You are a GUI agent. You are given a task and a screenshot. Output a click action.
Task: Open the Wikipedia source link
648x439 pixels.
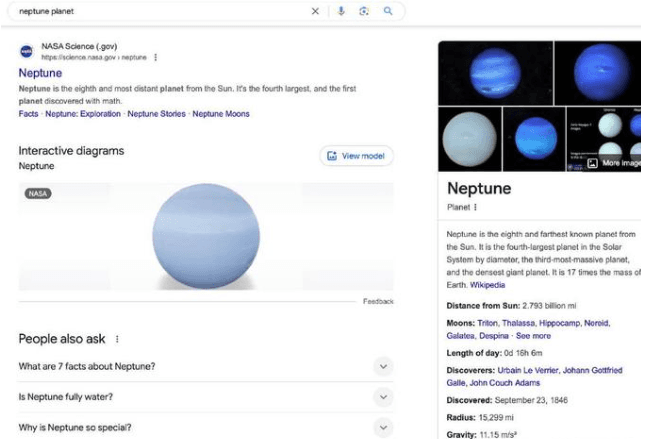click(x=487, y=285)
